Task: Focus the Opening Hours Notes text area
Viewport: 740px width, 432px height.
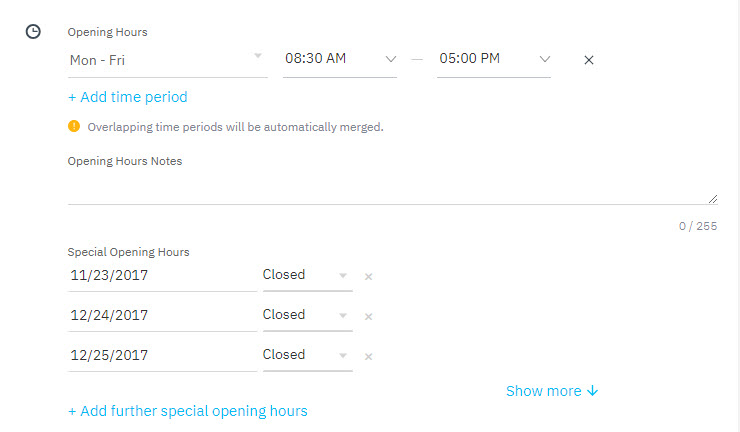Action: click(393, 188)
